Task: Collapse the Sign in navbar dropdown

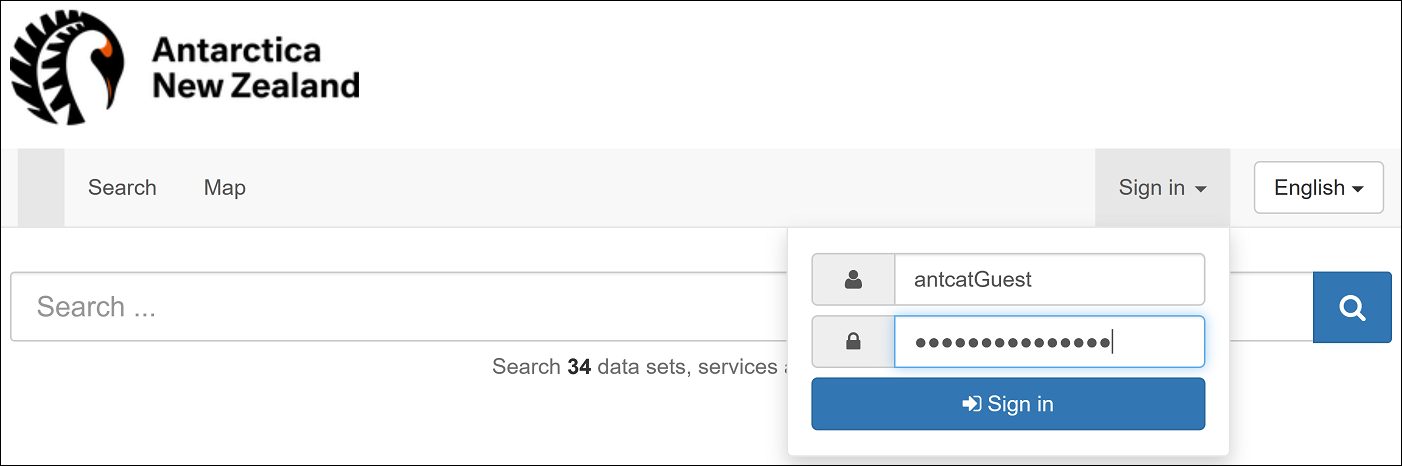Action: tap(1162, 188)
